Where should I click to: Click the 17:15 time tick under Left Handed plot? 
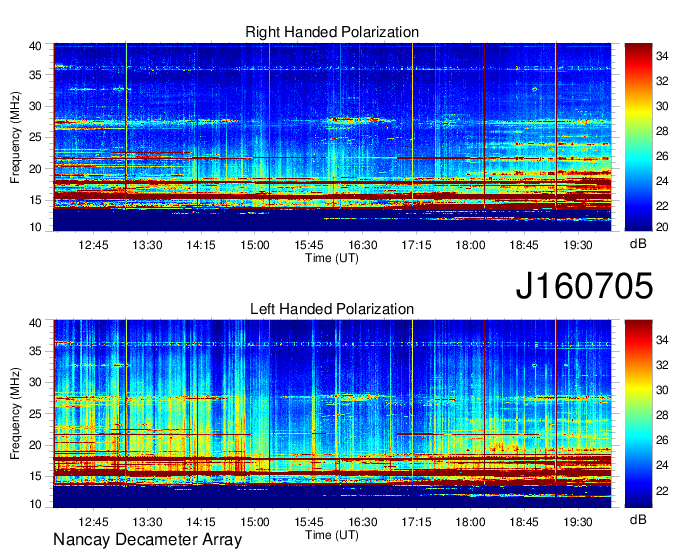(x=416, y=522)
